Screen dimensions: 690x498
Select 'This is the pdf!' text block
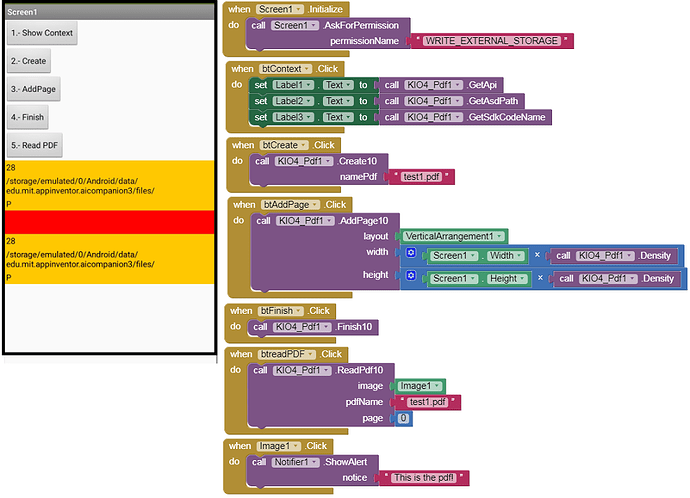[x=424, y=478]
